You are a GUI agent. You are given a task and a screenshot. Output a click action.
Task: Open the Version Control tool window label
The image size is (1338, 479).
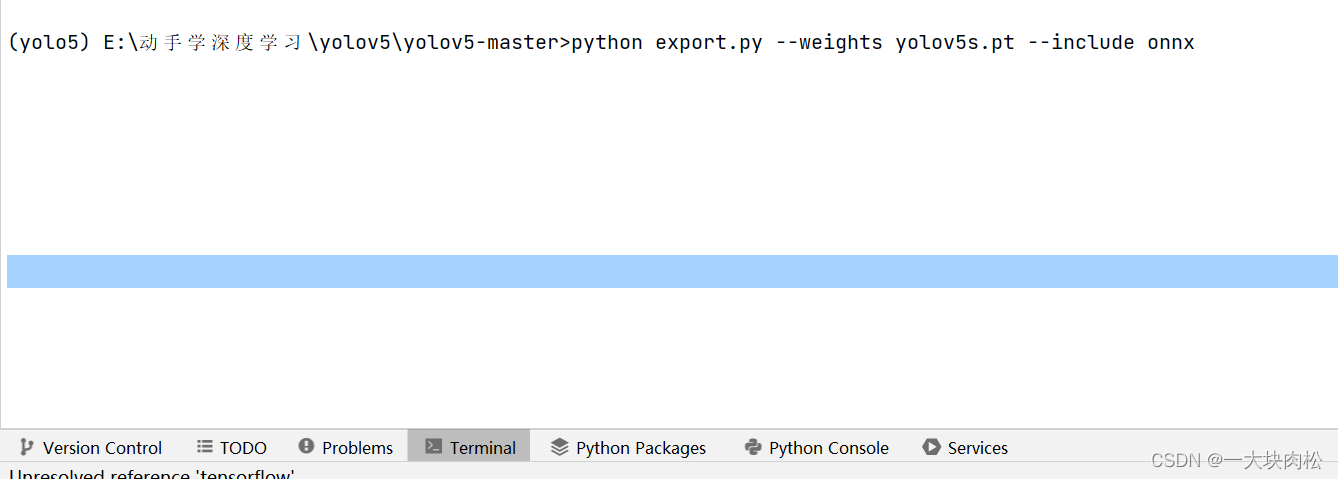pos(102,448)
